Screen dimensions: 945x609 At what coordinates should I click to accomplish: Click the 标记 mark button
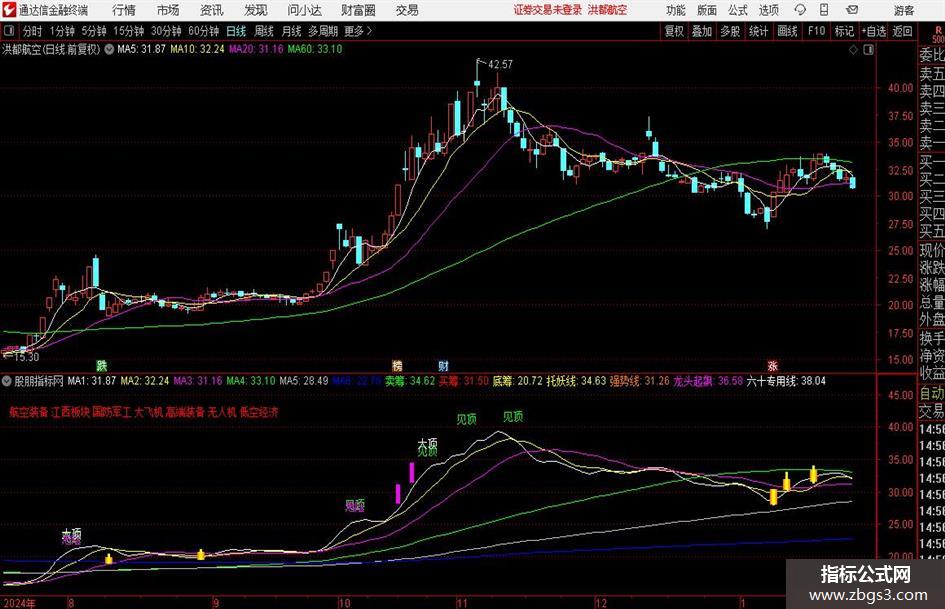(844, 31)
